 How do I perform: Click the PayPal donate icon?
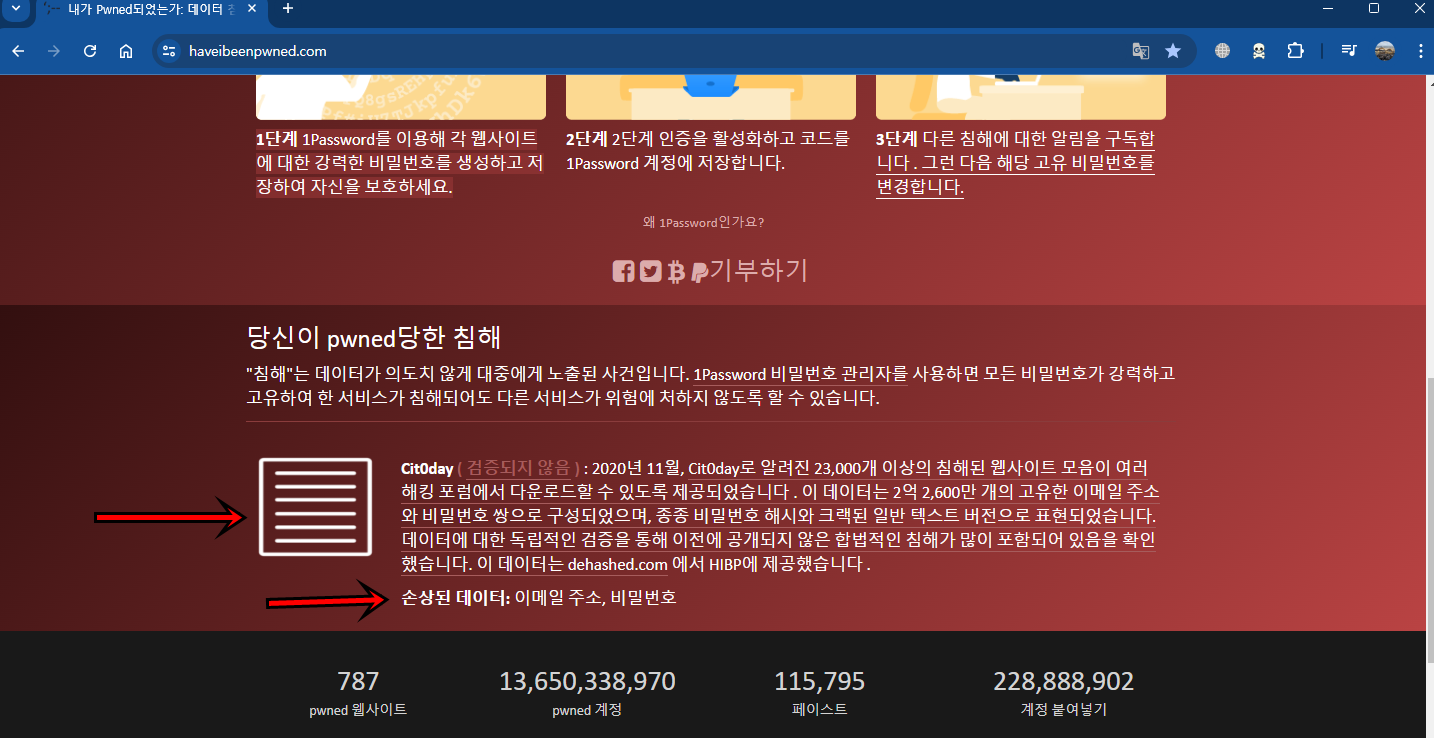coord(700,271)
